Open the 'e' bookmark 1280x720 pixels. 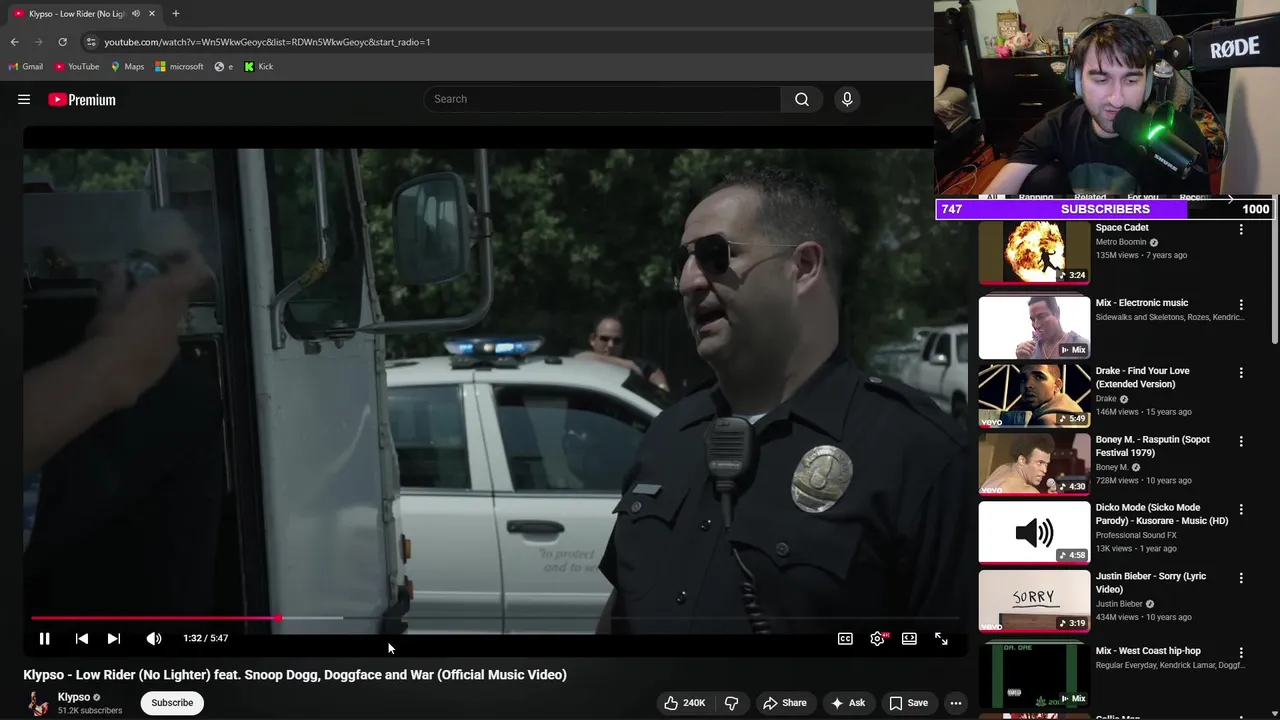pos(224,67)
